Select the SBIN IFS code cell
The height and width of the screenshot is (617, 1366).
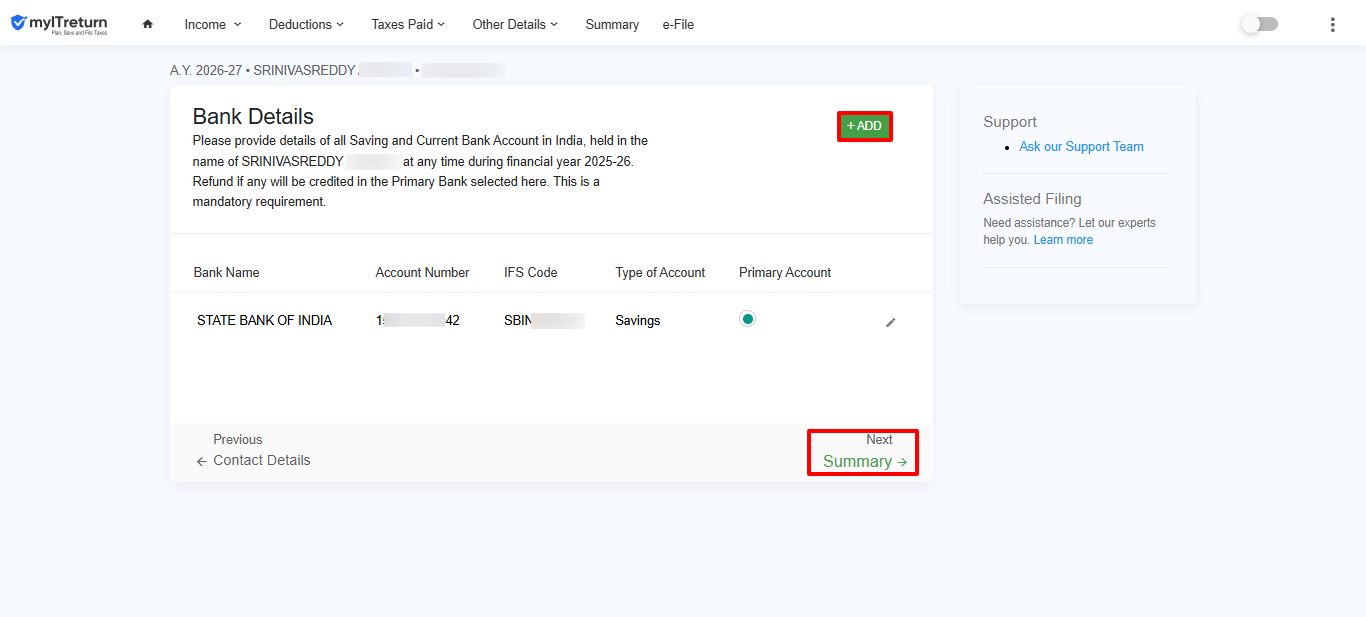(544, 321)
